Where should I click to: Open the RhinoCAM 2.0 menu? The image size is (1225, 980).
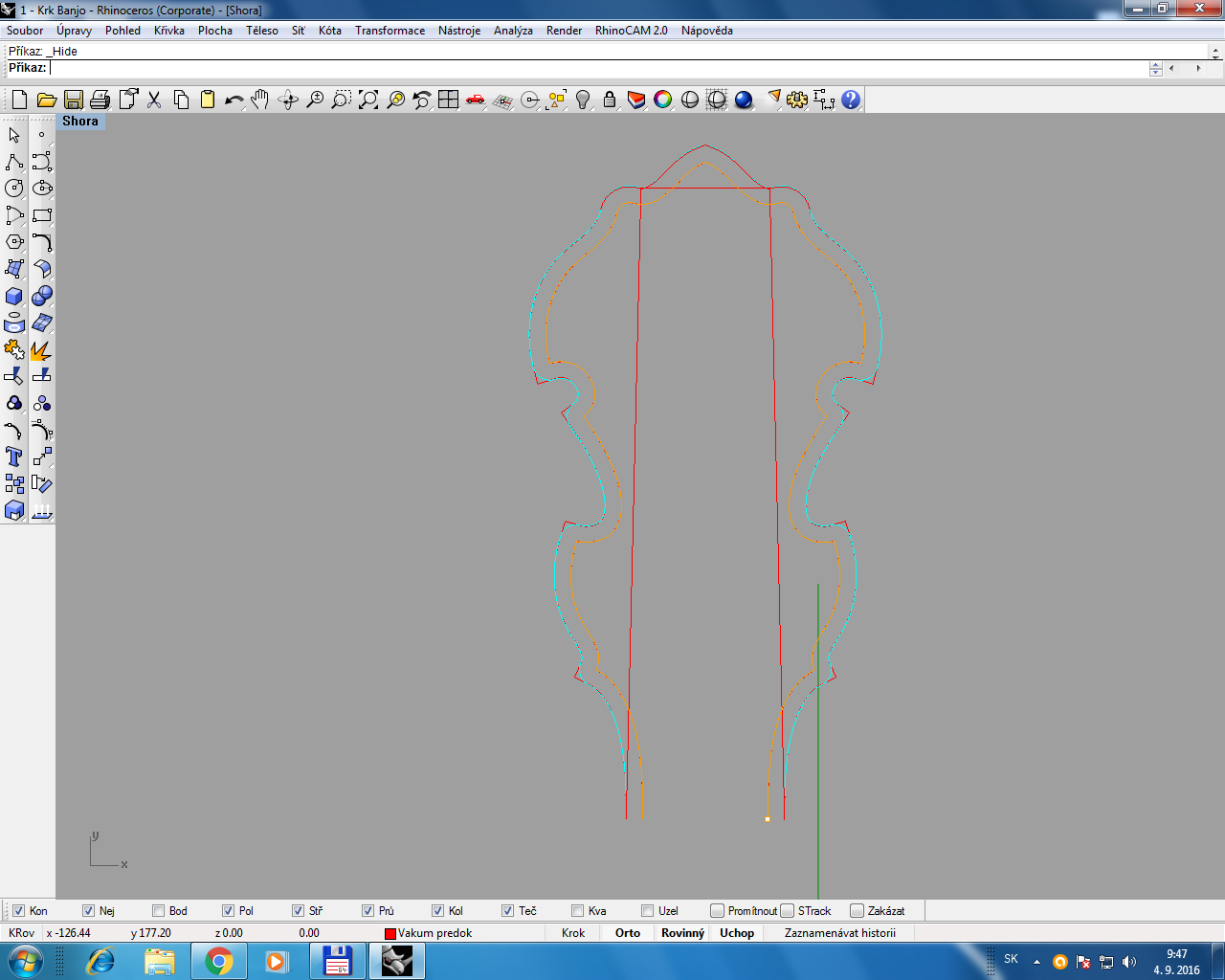pos(631,31)
